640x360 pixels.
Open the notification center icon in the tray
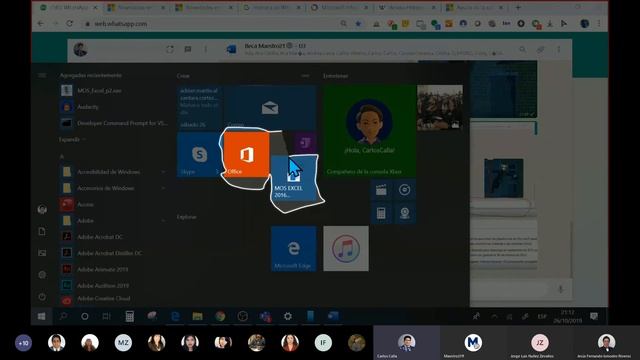click(x=594, y=316)
